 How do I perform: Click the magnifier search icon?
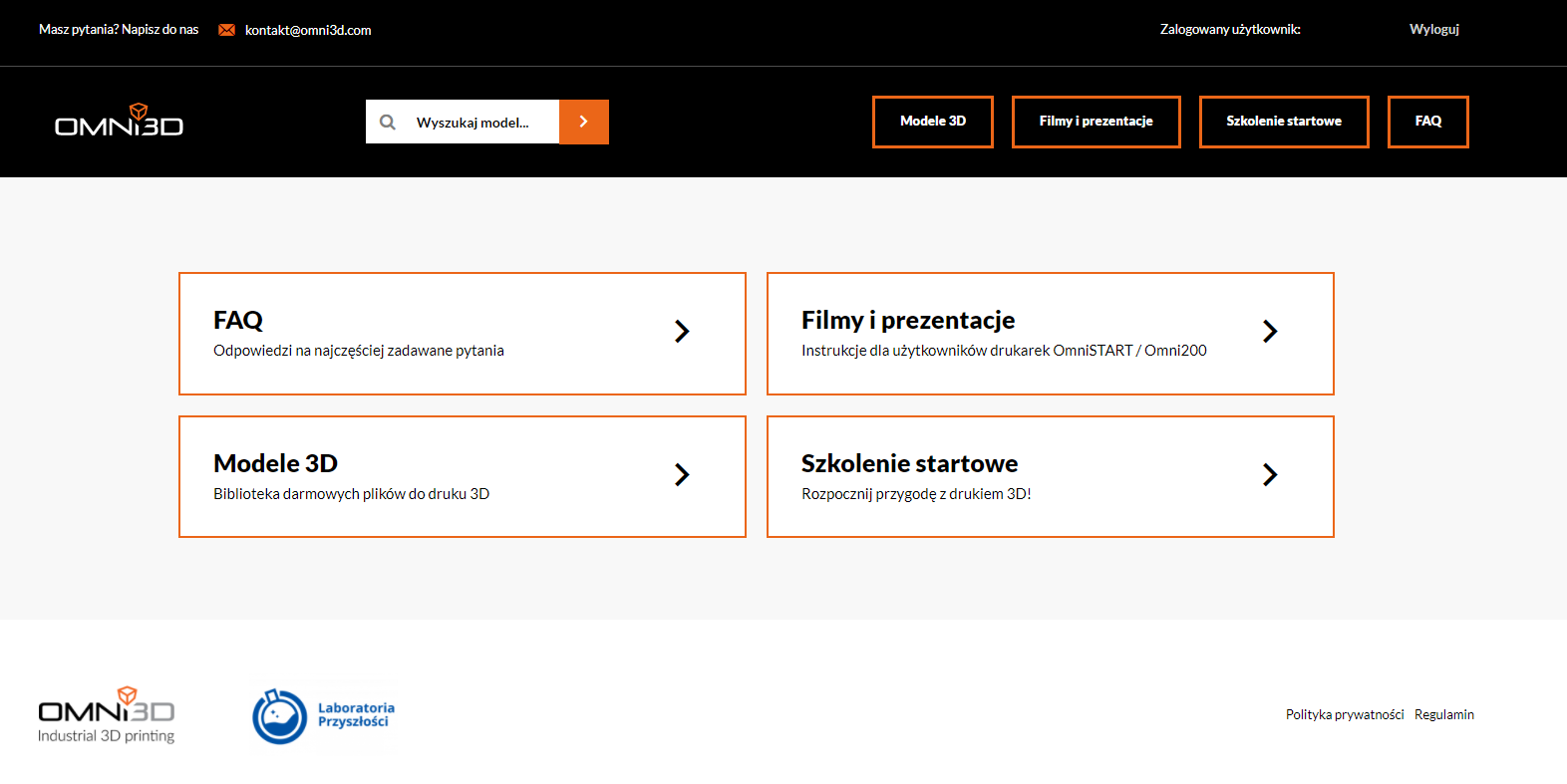coord(388,123)
